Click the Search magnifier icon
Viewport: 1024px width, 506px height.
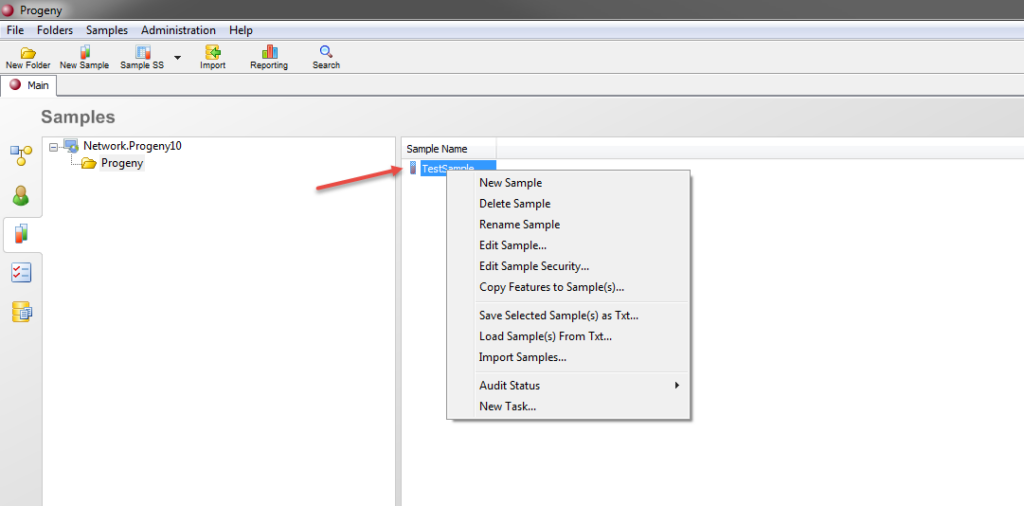(x=326, y=52)
